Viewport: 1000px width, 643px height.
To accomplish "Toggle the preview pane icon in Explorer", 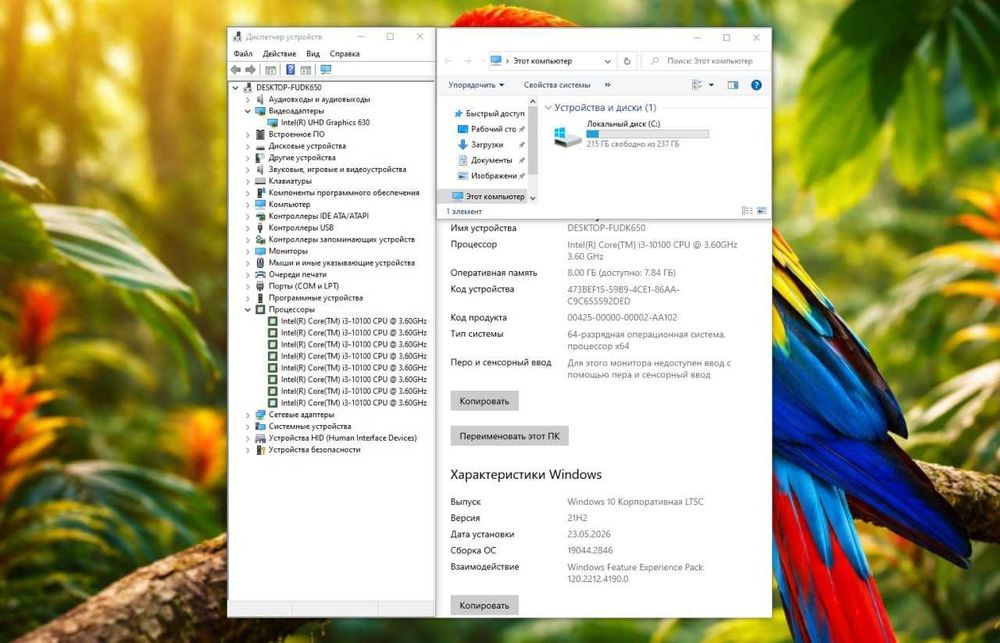I will pyautogui.click(x=733, y=85).
